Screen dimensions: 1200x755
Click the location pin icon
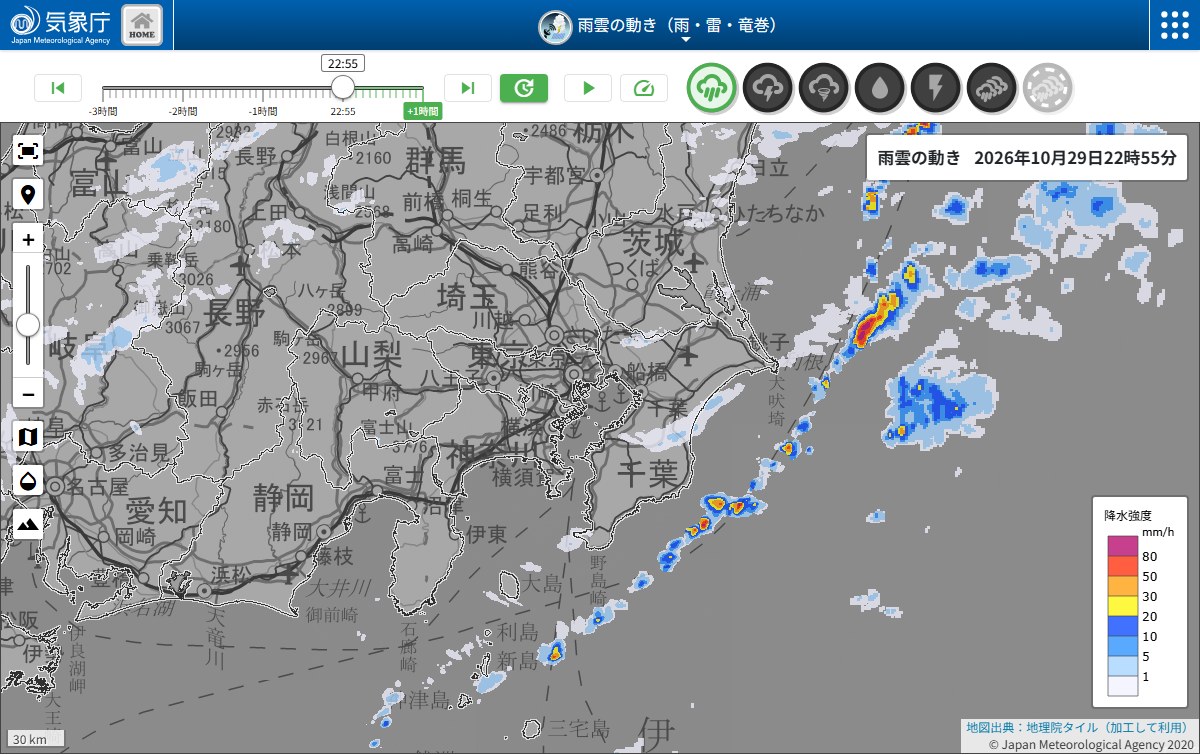click(x=28, y=195)
